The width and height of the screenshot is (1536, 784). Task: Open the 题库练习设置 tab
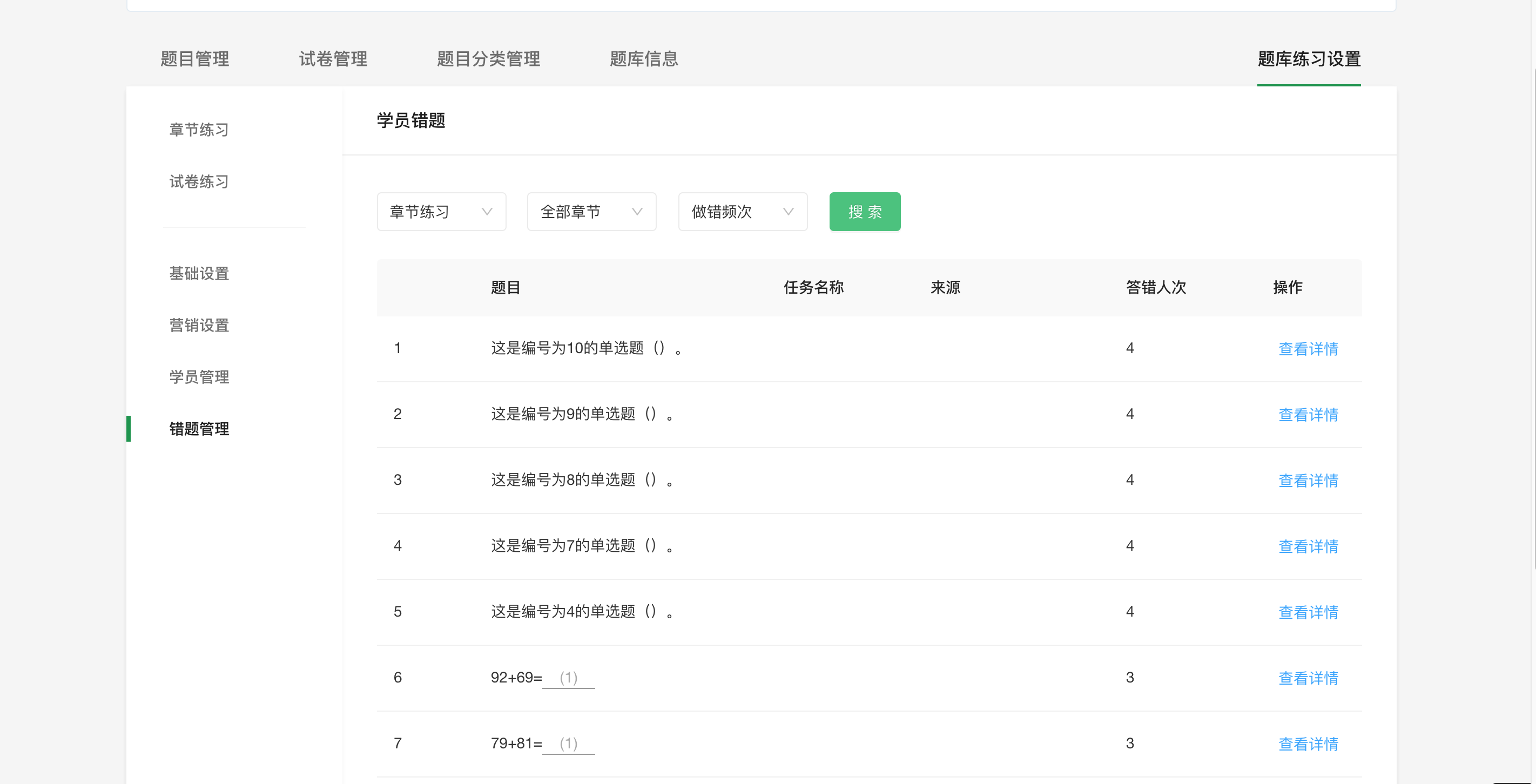[1309, 59]
